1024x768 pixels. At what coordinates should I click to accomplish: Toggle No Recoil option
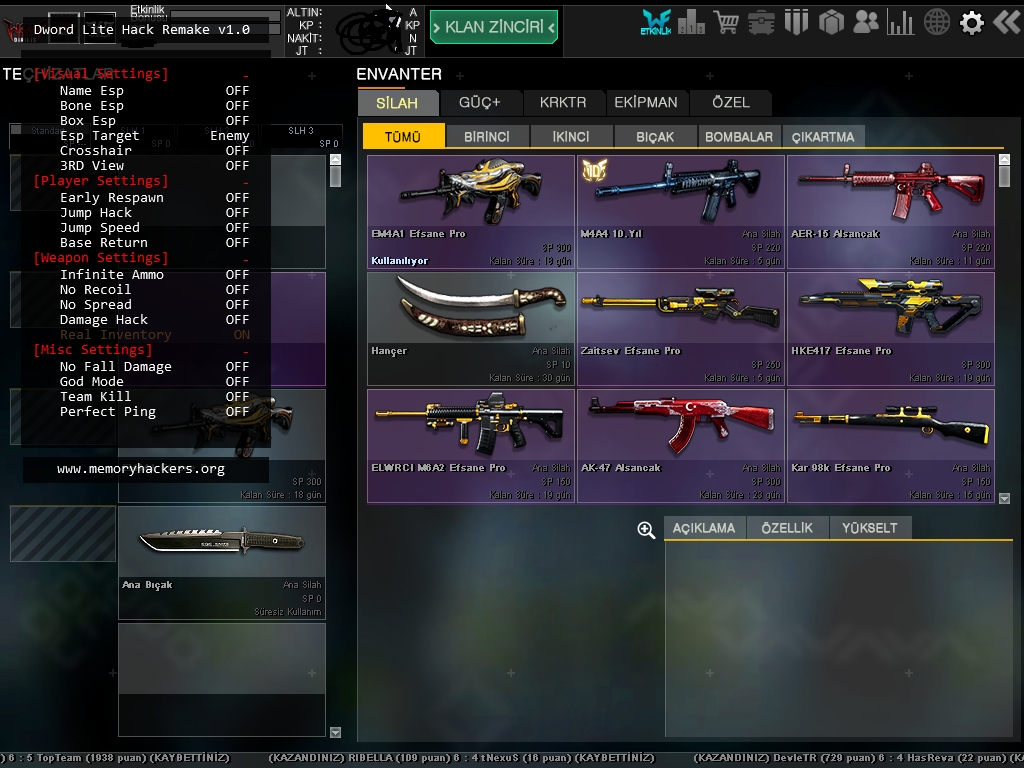coord(154,290)
